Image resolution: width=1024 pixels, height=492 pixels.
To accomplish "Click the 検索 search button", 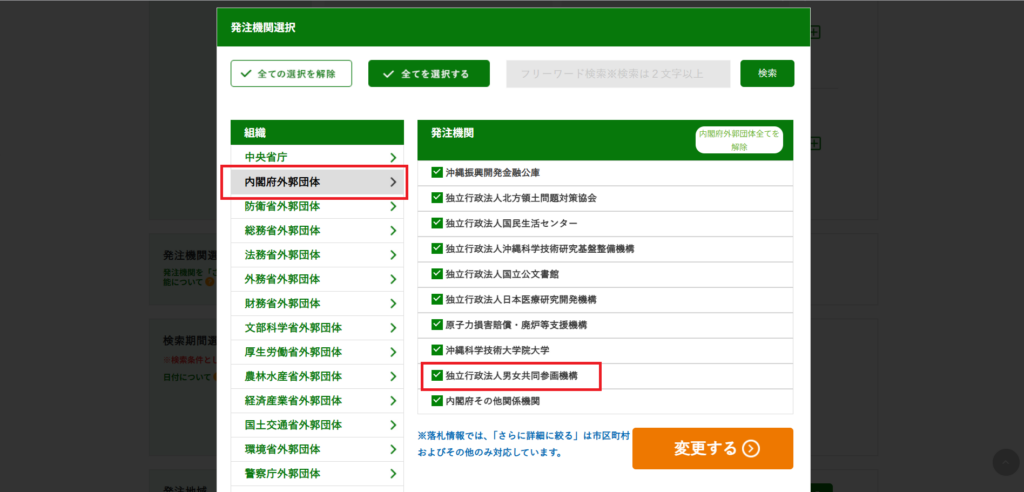I will 767,73.
